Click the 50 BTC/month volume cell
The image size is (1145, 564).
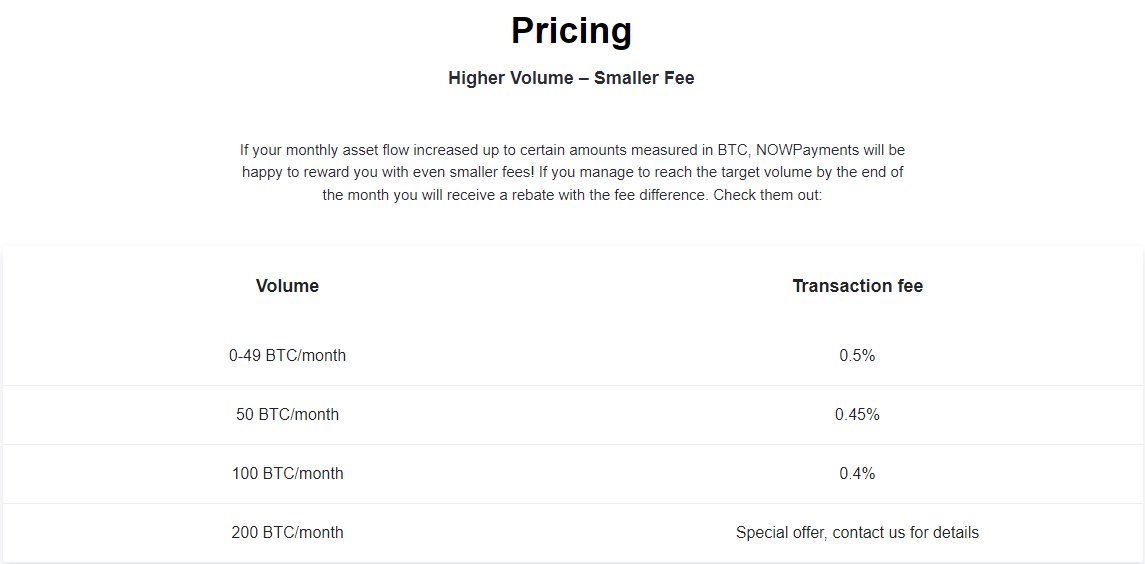287,414
